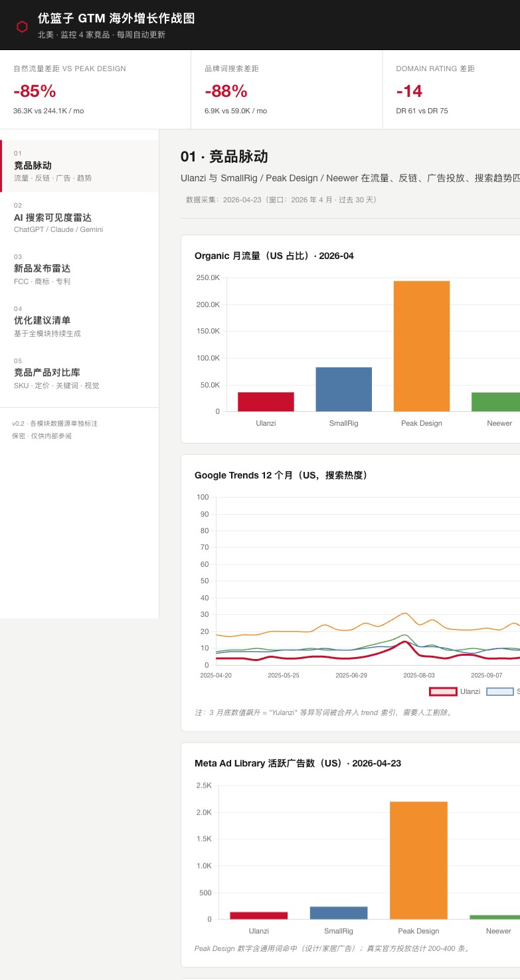This screenshot has width=520, height=980.
Task: Click the '基于全模块持续生成' sidebar subtitle
Action: [x=48, y=334]
